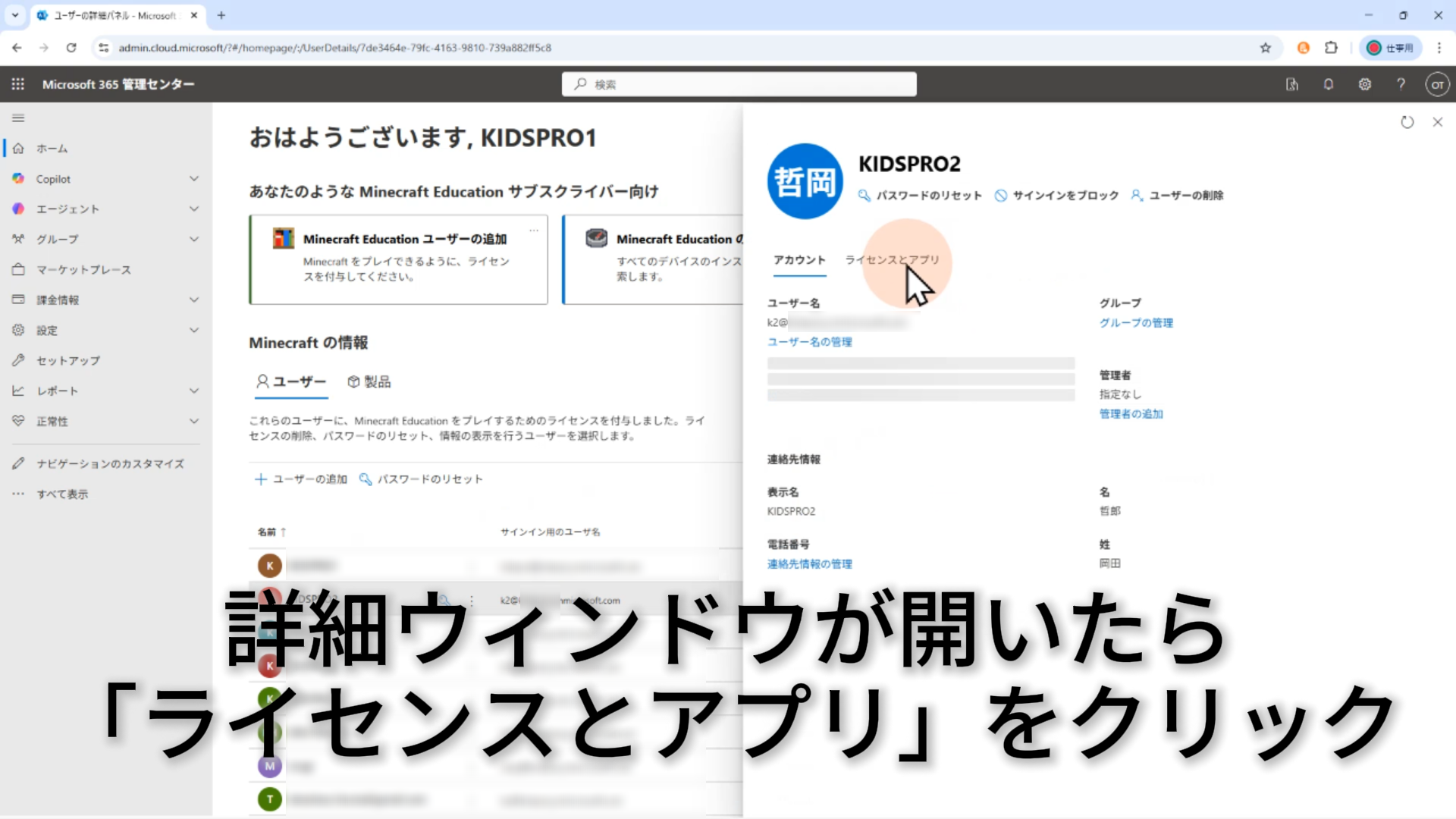Open the settings gear in header

point(1365,84)
